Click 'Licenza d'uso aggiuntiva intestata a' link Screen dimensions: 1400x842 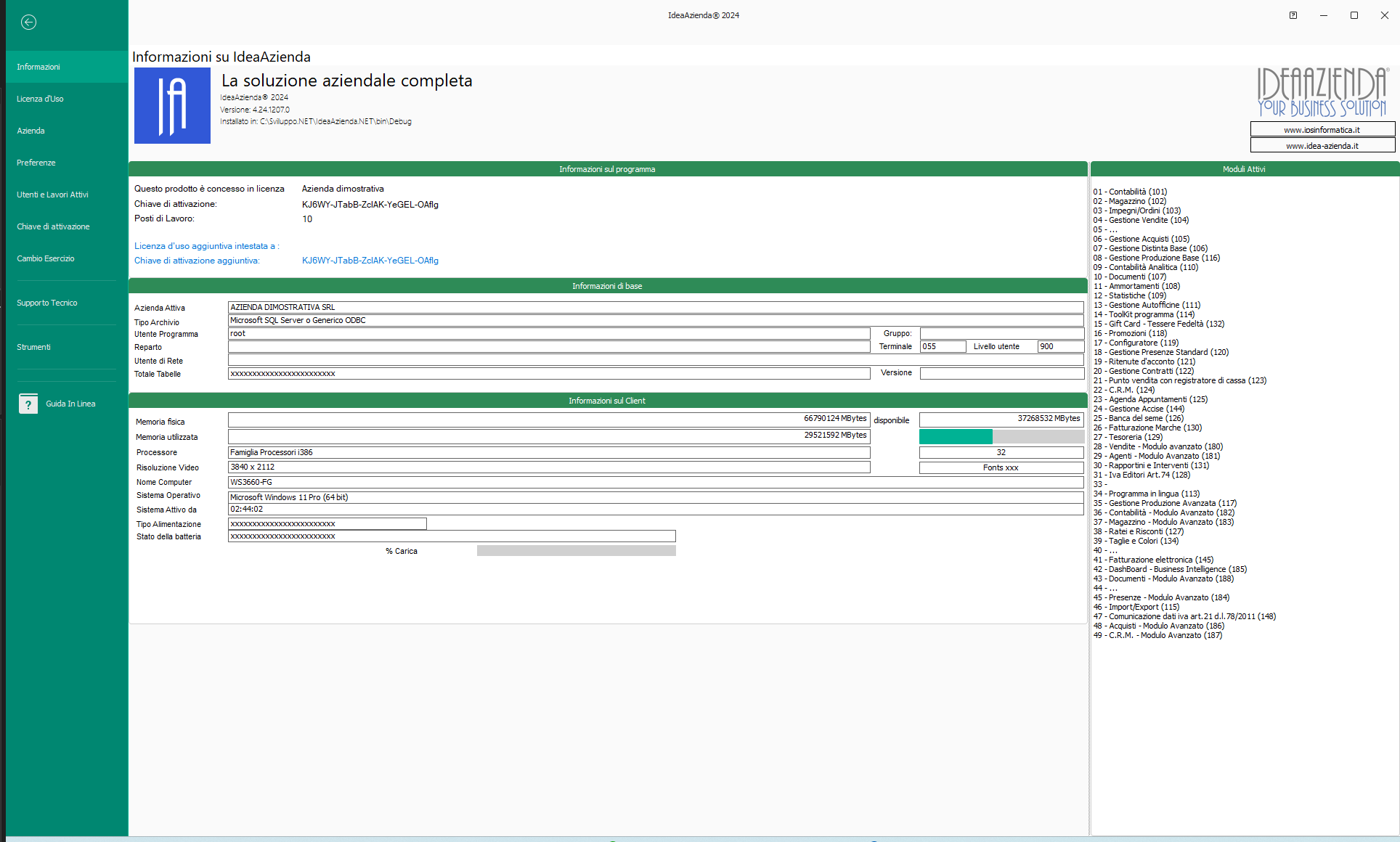(206, 246)
